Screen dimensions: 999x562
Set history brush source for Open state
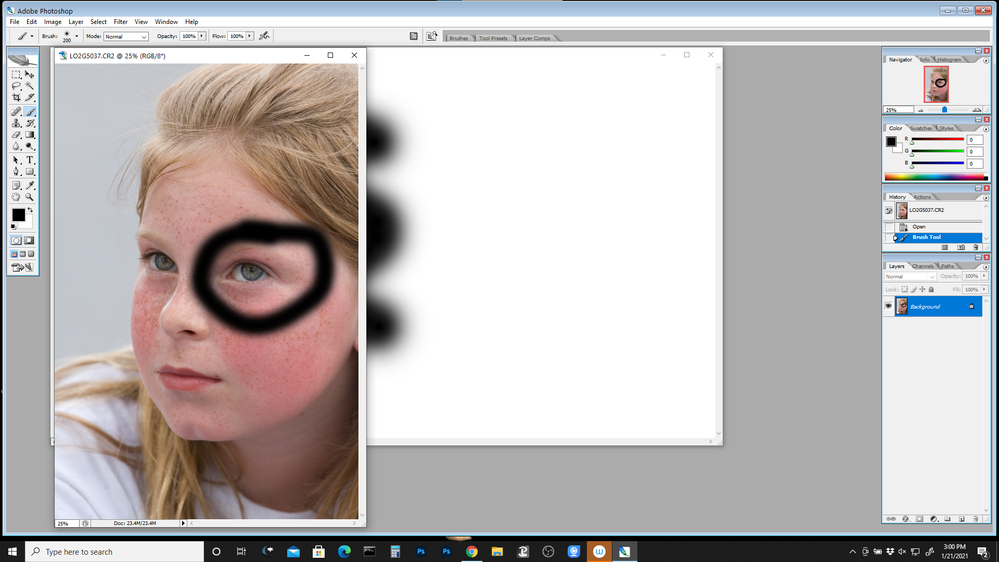(889, 227)
